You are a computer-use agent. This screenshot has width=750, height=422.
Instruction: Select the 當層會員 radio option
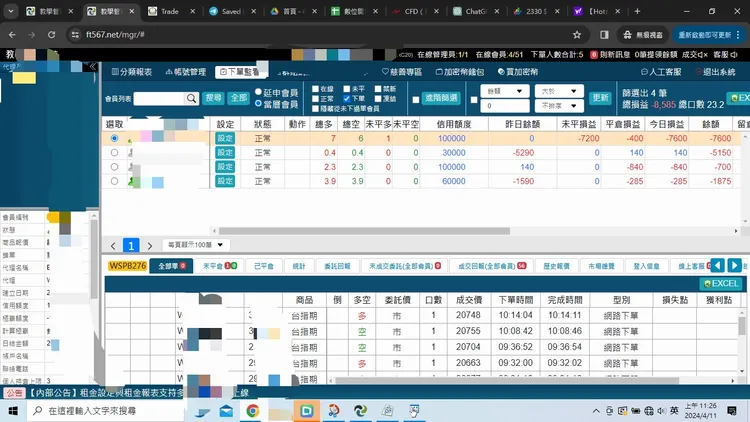tap(258, 103)
